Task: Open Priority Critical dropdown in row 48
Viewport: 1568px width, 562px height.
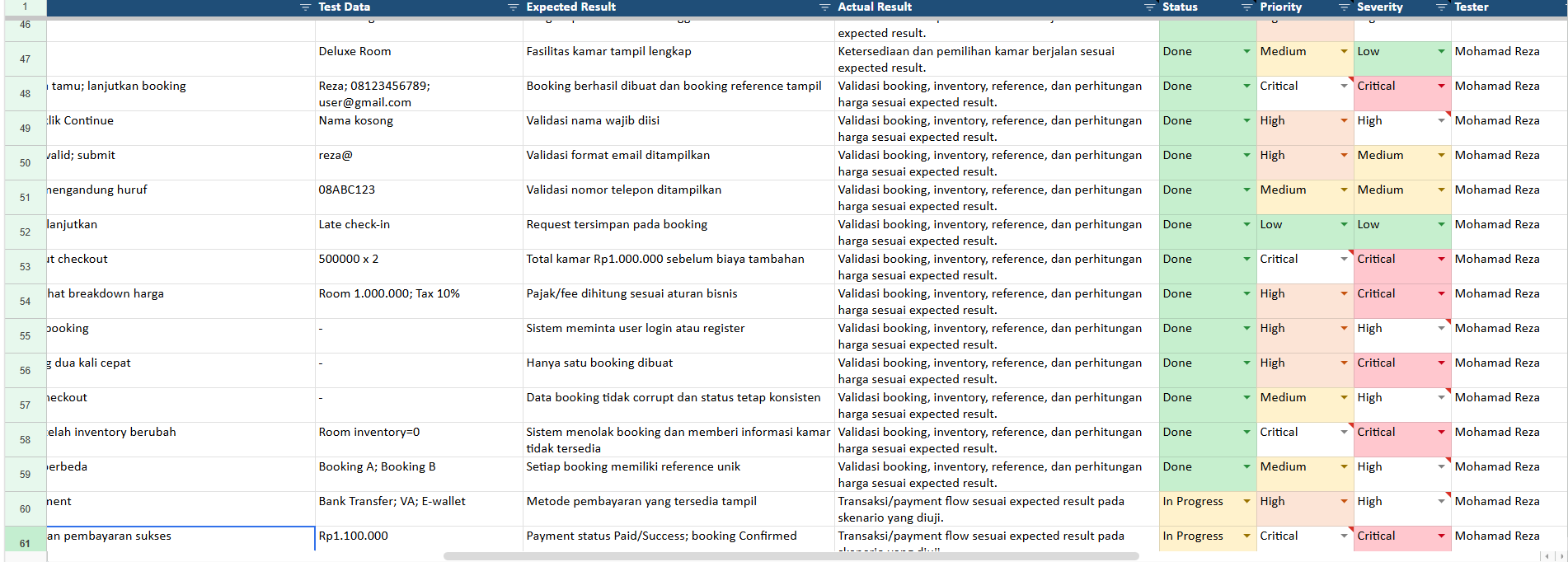Action: click(x=1344, y=86)
